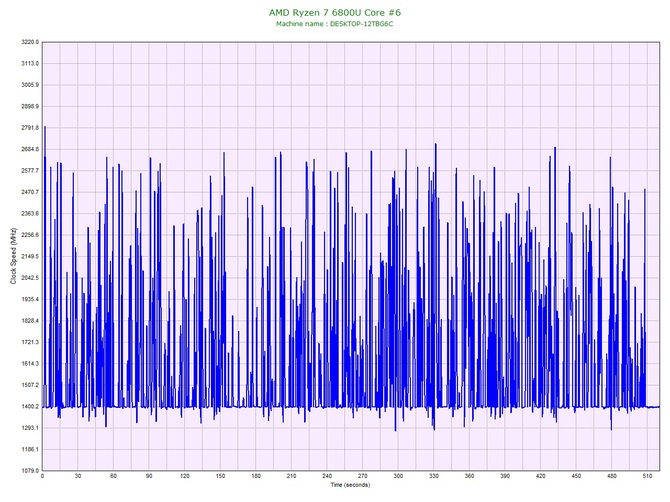Select the y-axis value 1293.1

(x=30, y=428)
